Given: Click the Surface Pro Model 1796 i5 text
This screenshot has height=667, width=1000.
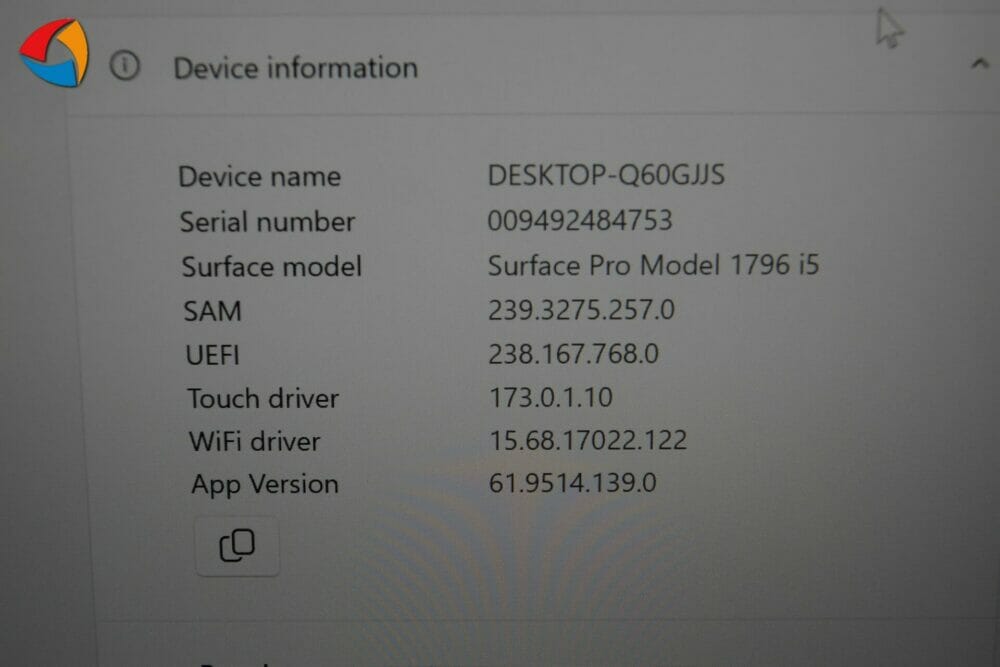Looking at the screenshot, I should 653,265.
